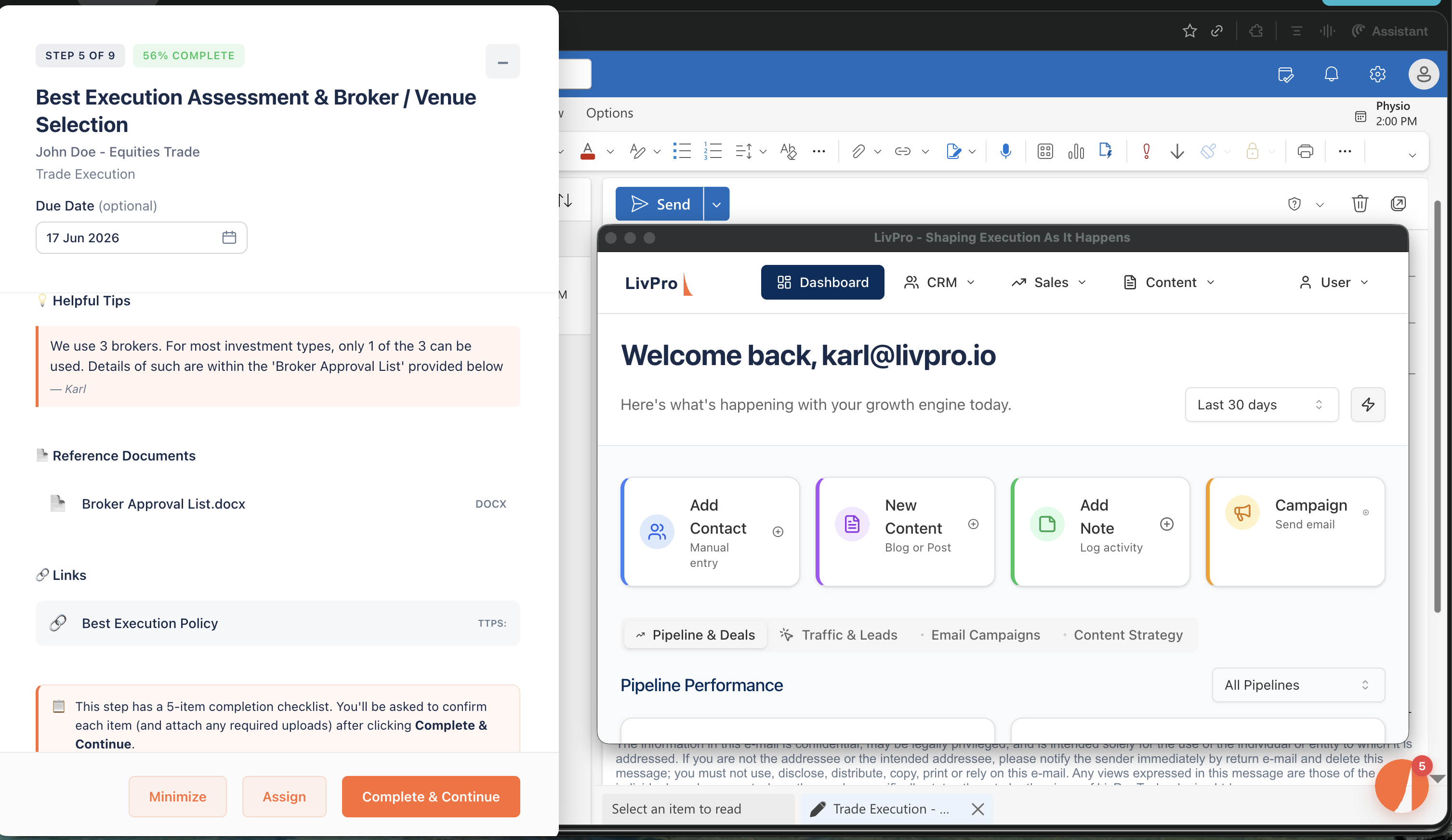Click the lightning bolt quick action button

click(1368, 405)
